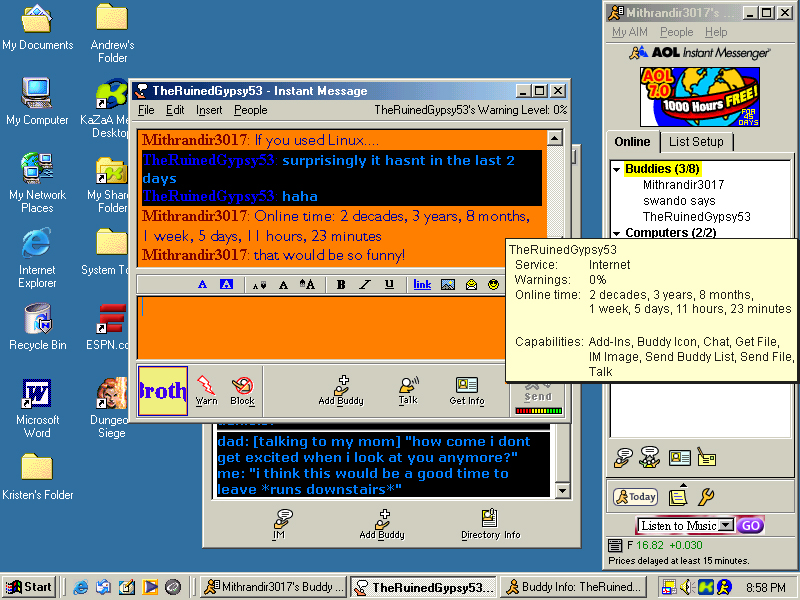
Task: Insert a hyperlink with the link button
Action: [422, 284]
